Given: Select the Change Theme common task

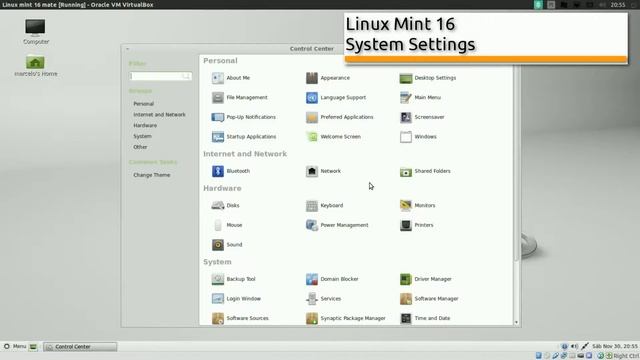Looking at the screenshot, I should 151,175.
